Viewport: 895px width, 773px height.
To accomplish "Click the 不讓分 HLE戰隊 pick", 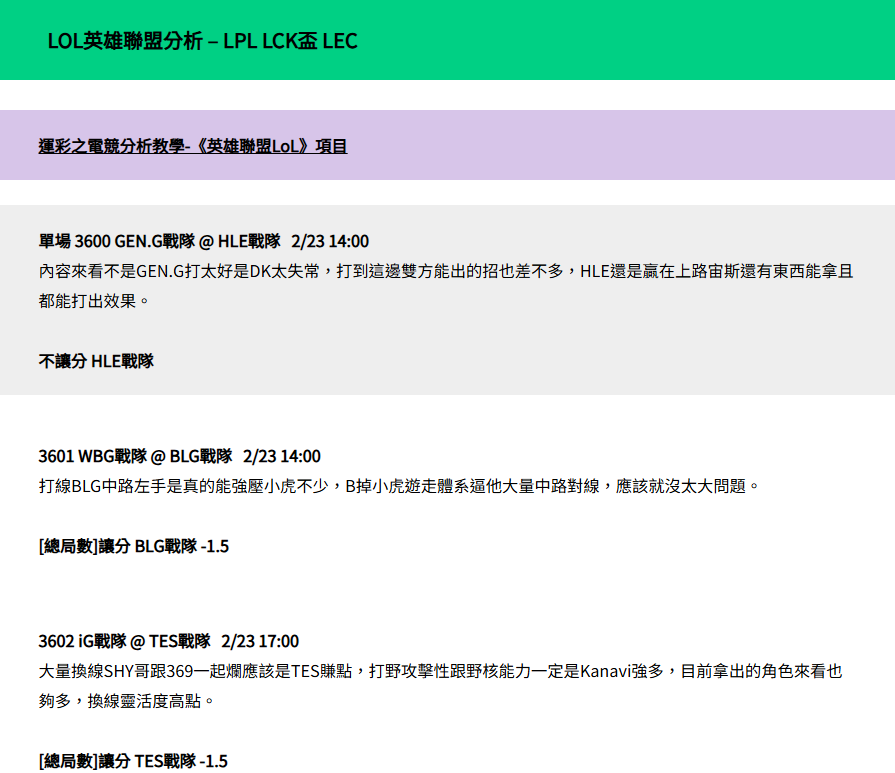I will pyautogui.click(x=96, y=361).
